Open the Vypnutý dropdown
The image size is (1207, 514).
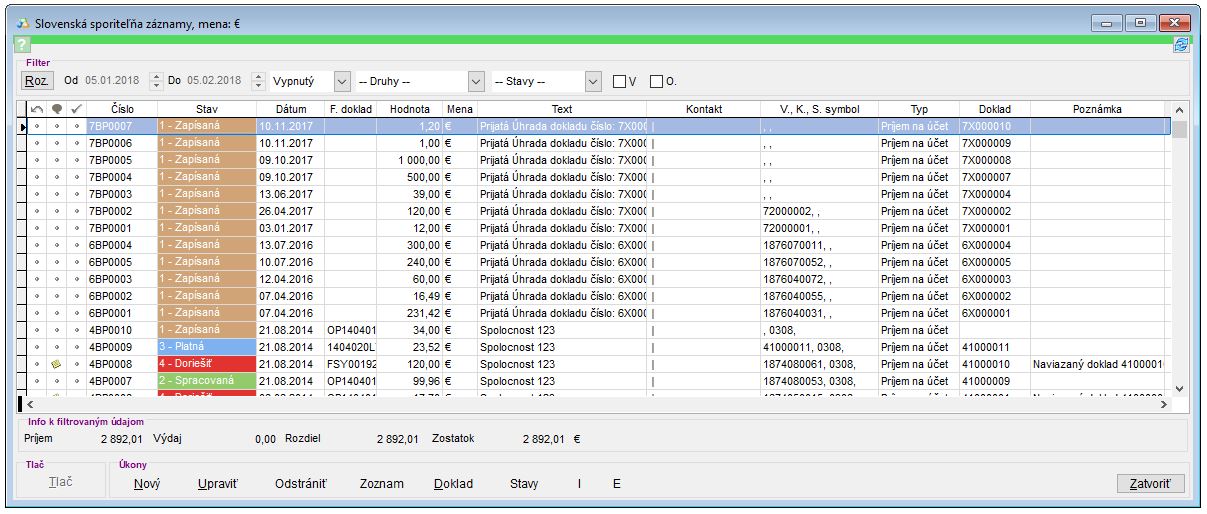tap(342, 81)
